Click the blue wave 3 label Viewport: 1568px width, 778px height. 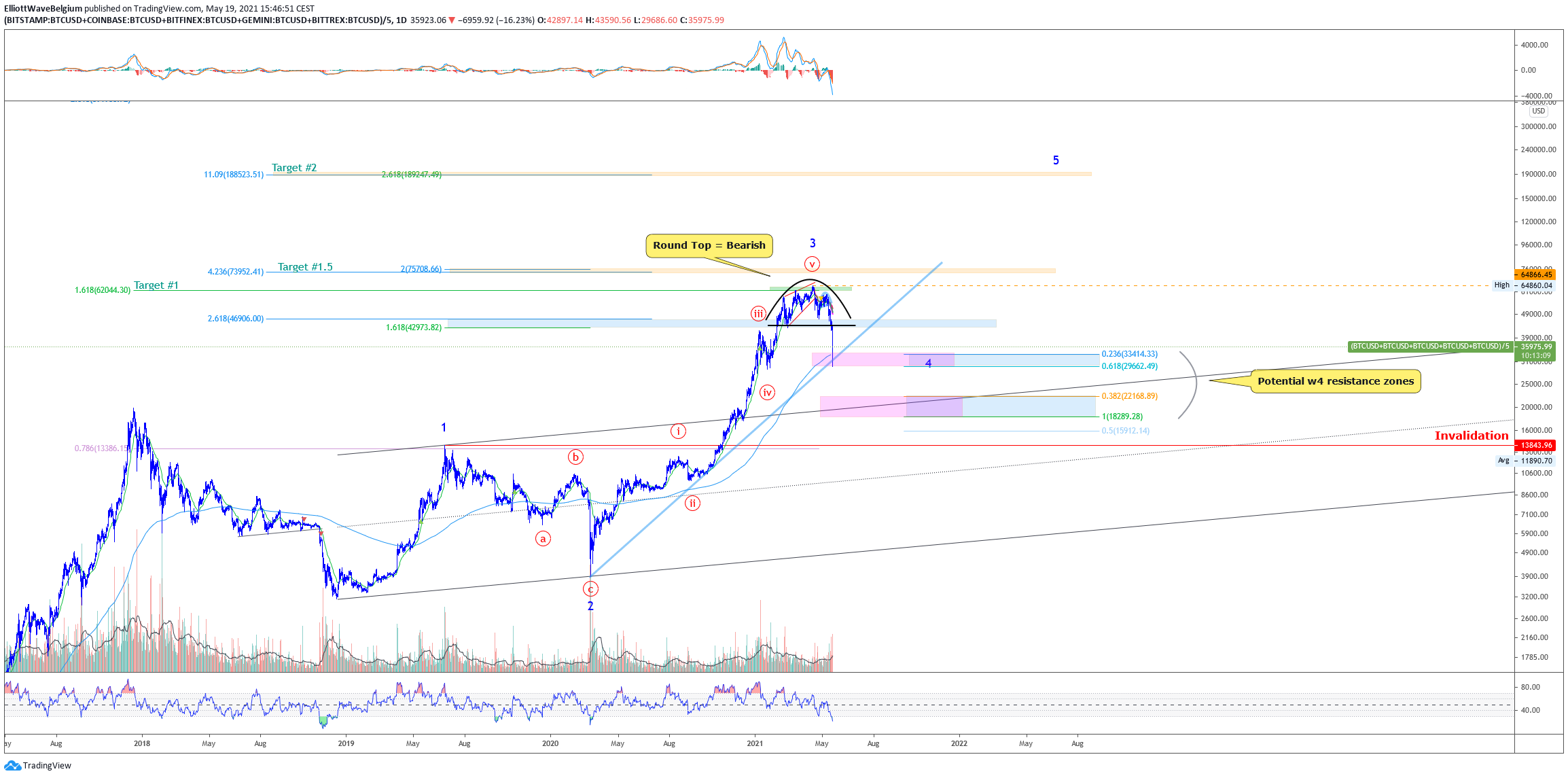click(x=813, y=243)
